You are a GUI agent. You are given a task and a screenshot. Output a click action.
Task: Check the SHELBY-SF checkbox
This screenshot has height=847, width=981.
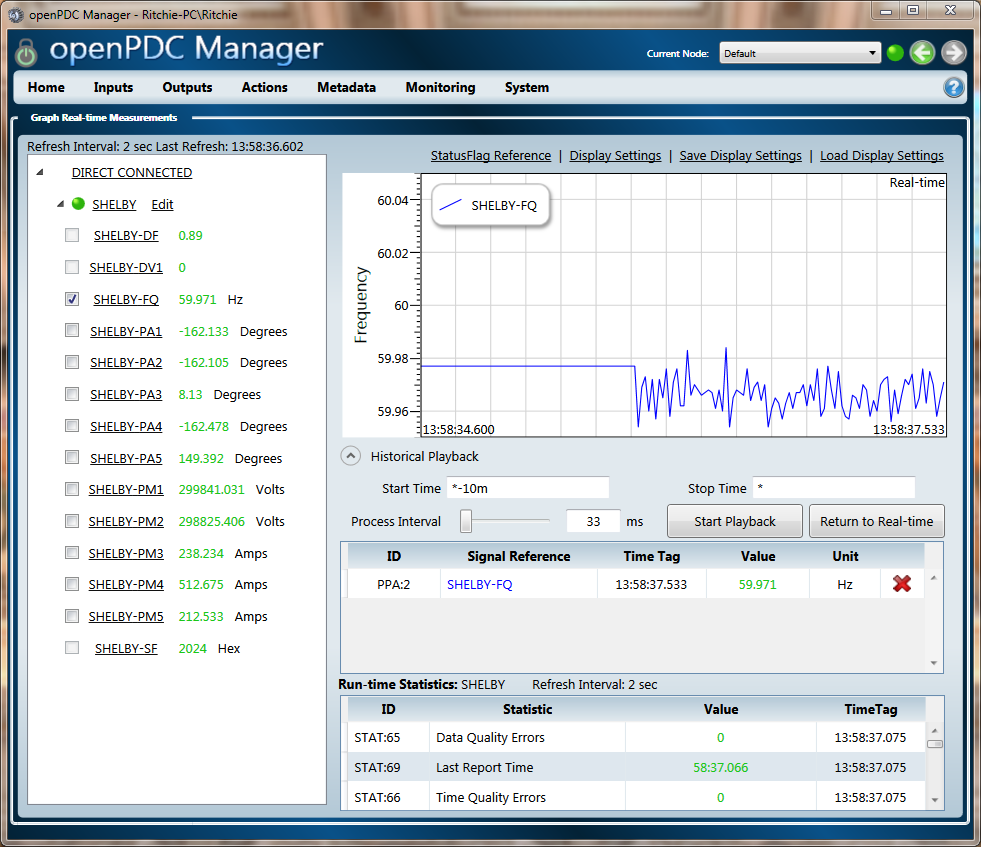(72, 648)
